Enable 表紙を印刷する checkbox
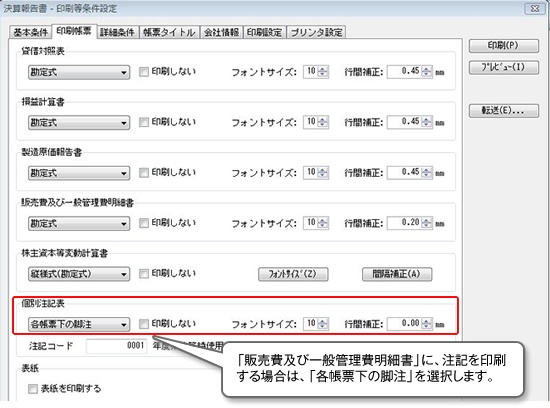 33,389
